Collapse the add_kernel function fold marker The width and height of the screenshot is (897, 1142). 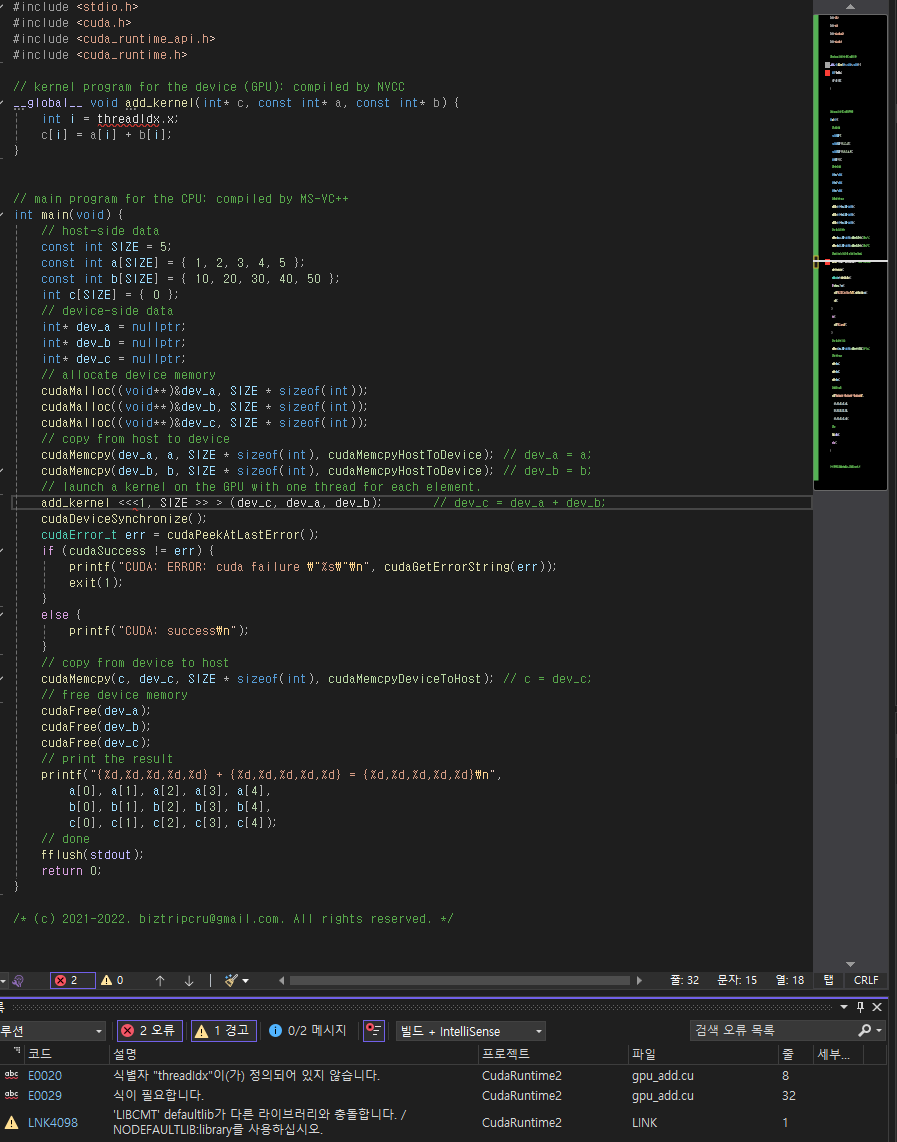click(2, 103)
